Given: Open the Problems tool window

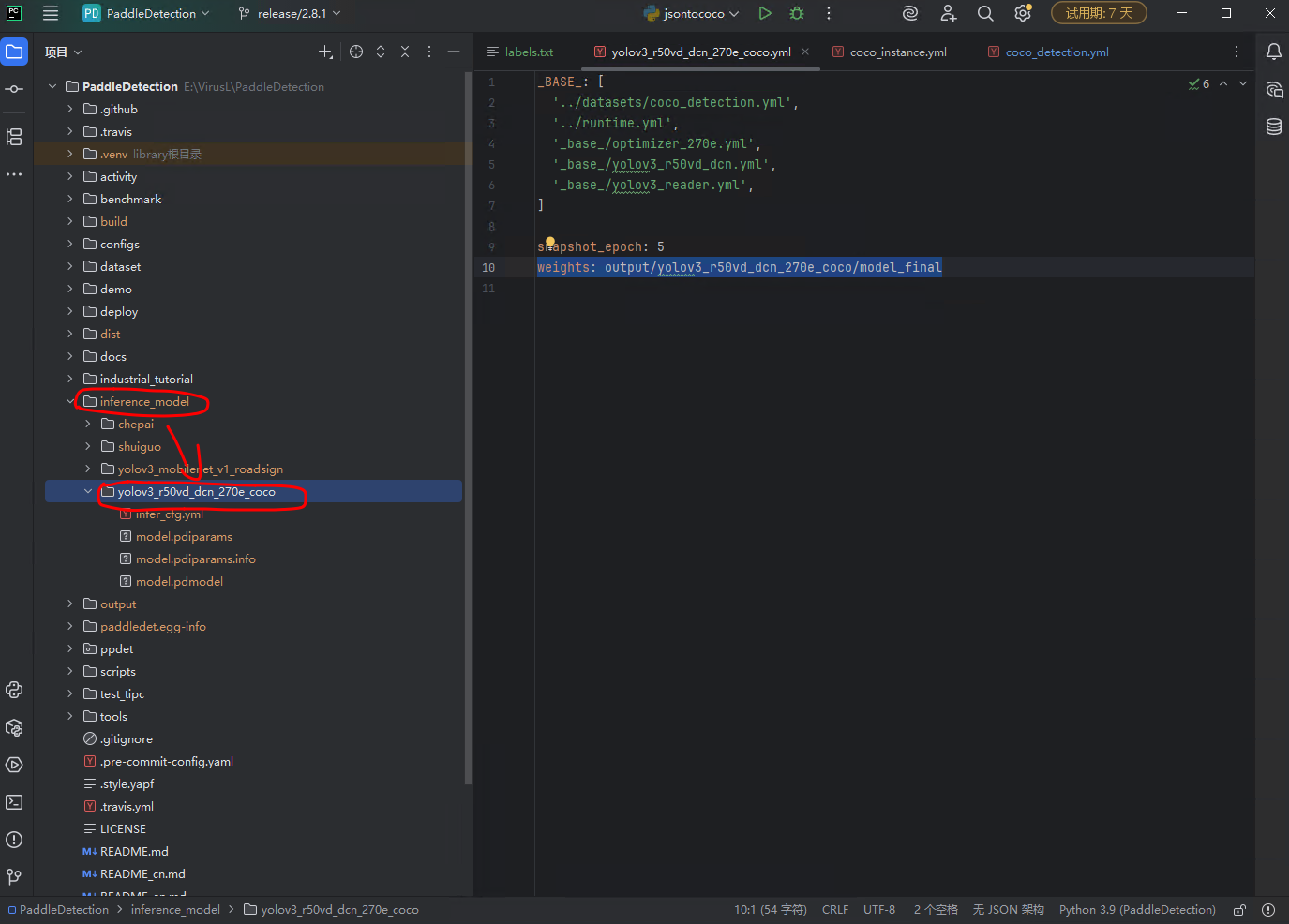Looking at the screenshot, I should pos(14,840).
